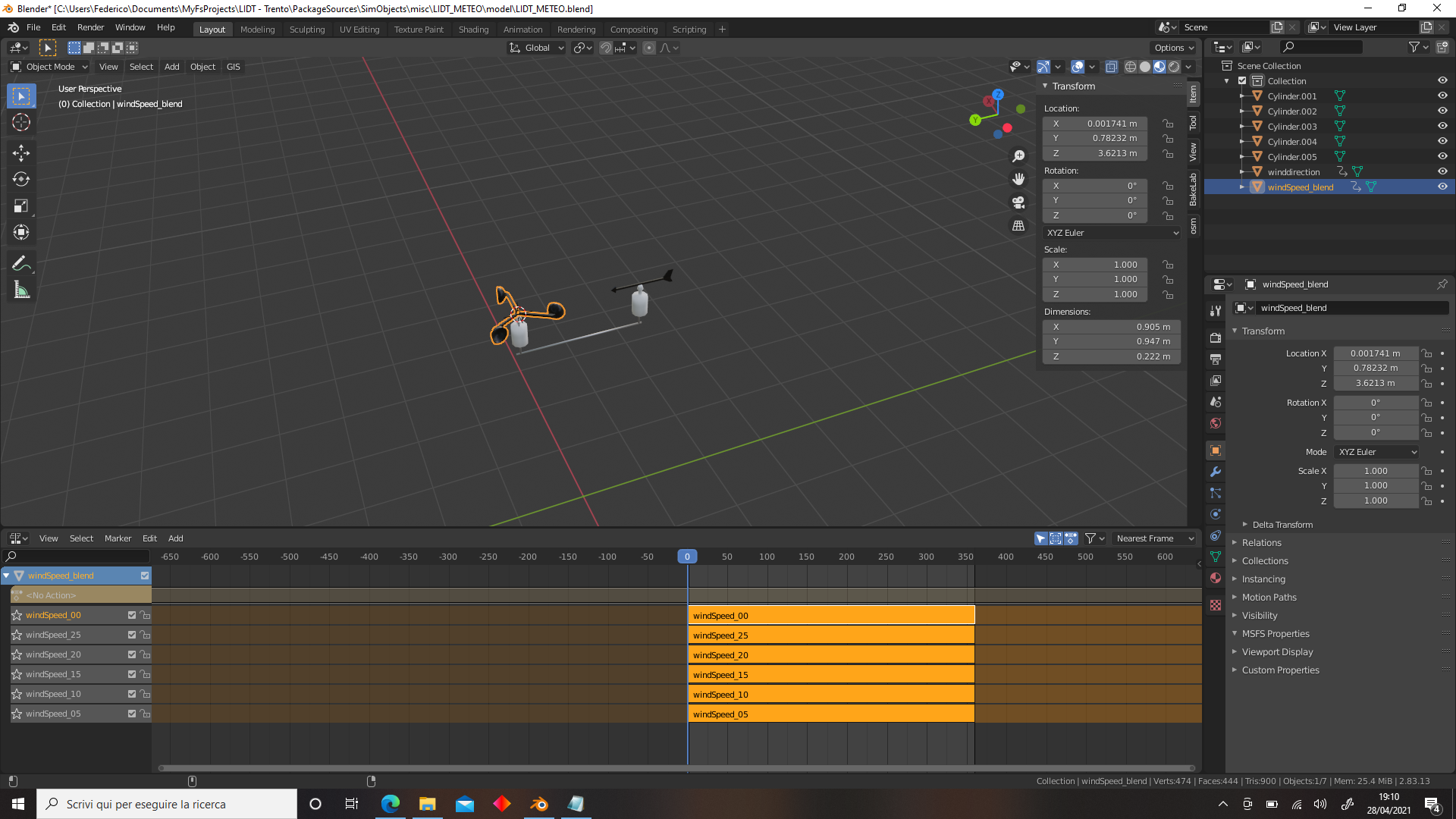The width and height of the screenshot is (1456, 819).
Task: Toggle camera view icon in viewport
Action: [x=1018, y=202]
